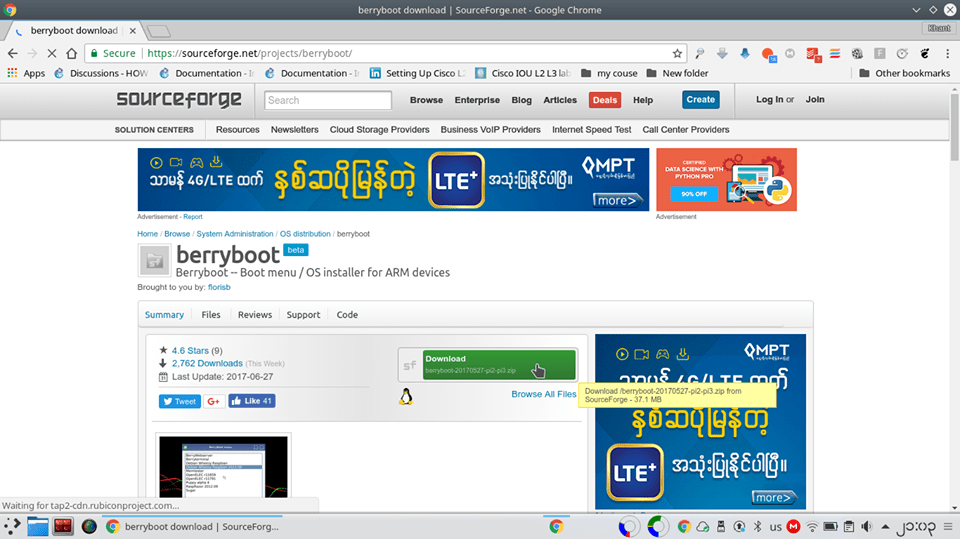This screenshot has height=539, width=960.
Task: Expand hidden system tray icons arrow
Action: [885, 526]
